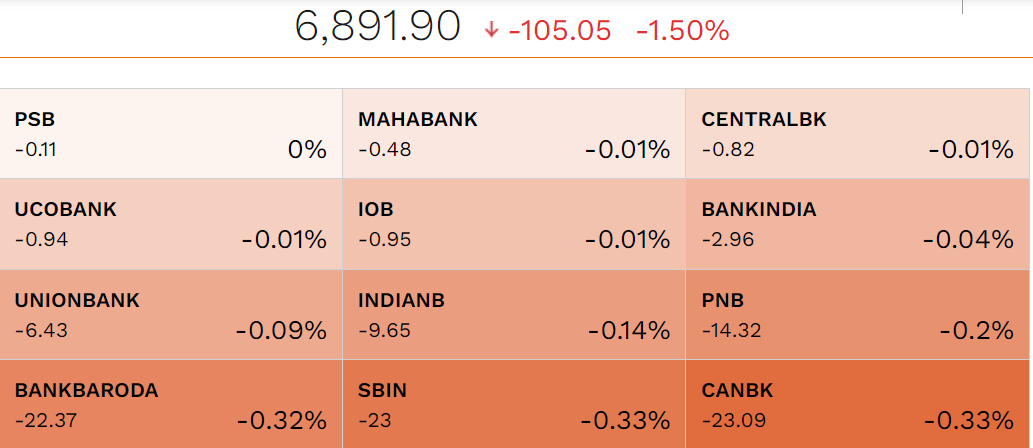Click the -105.05 index change value
Image resolution: width=1033 pixels, height=448 pixels.
(x=559, y=31)
